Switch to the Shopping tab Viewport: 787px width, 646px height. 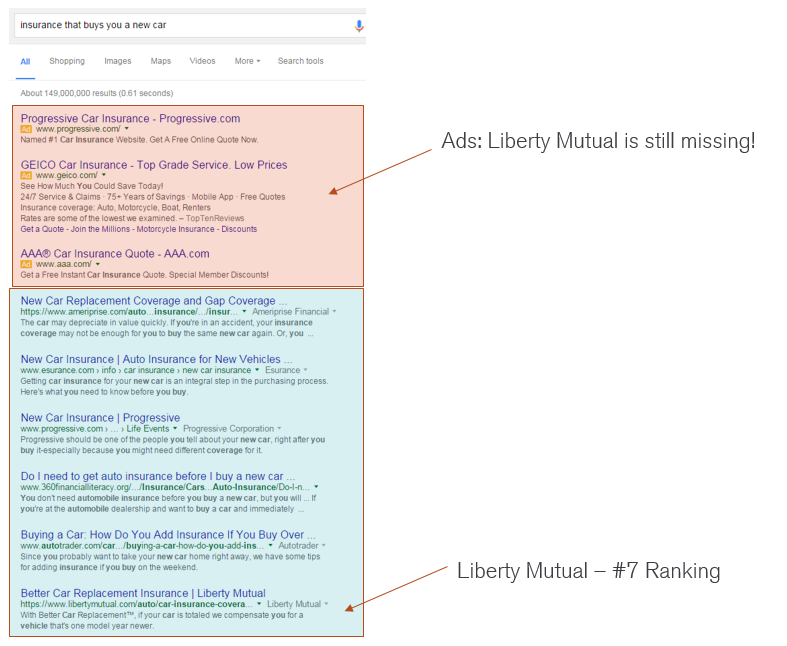coord(67,61)
